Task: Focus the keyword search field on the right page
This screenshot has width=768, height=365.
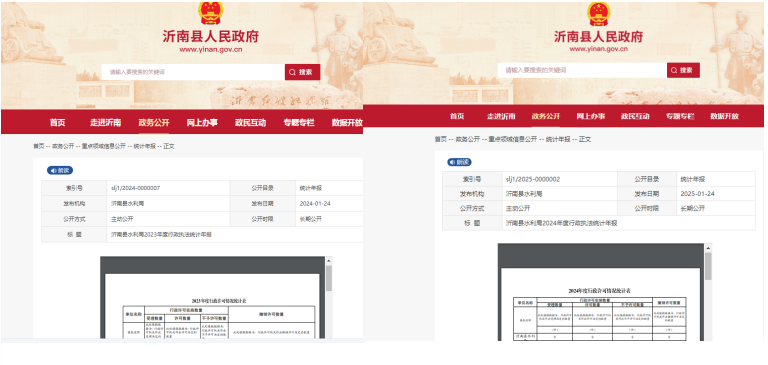Action: click(582, 70)
